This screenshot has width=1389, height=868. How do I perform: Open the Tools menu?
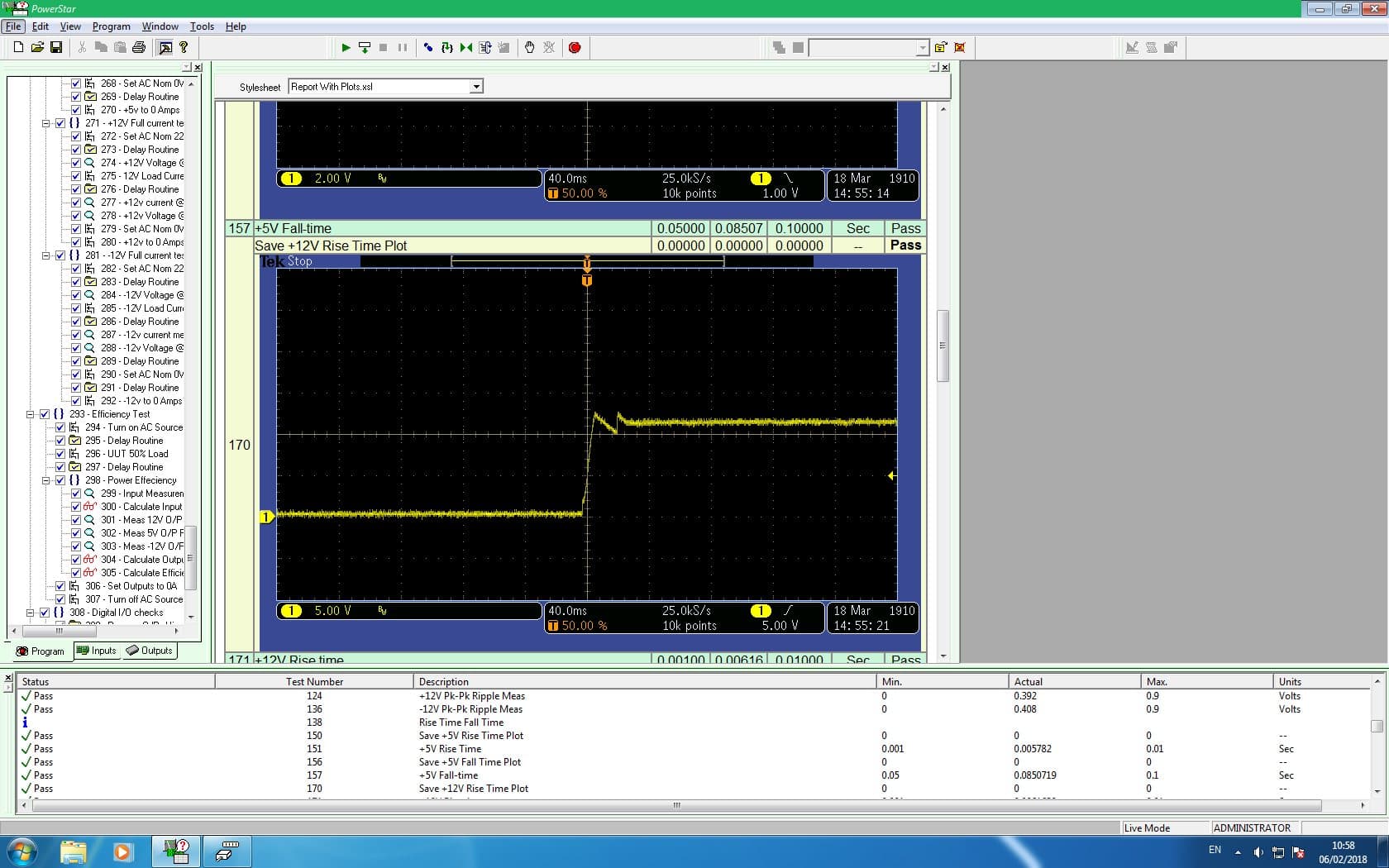202,26
